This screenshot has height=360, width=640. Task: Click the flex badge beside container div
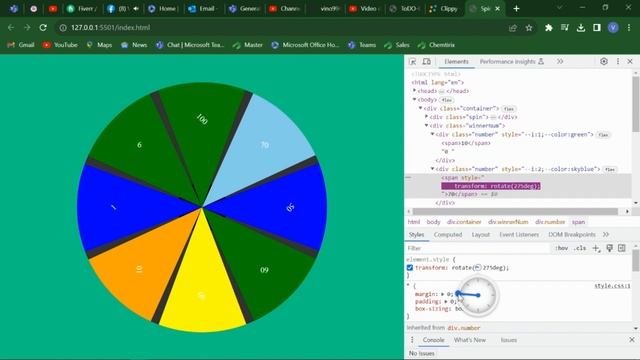pyautogui.click(x=509, y=109)
